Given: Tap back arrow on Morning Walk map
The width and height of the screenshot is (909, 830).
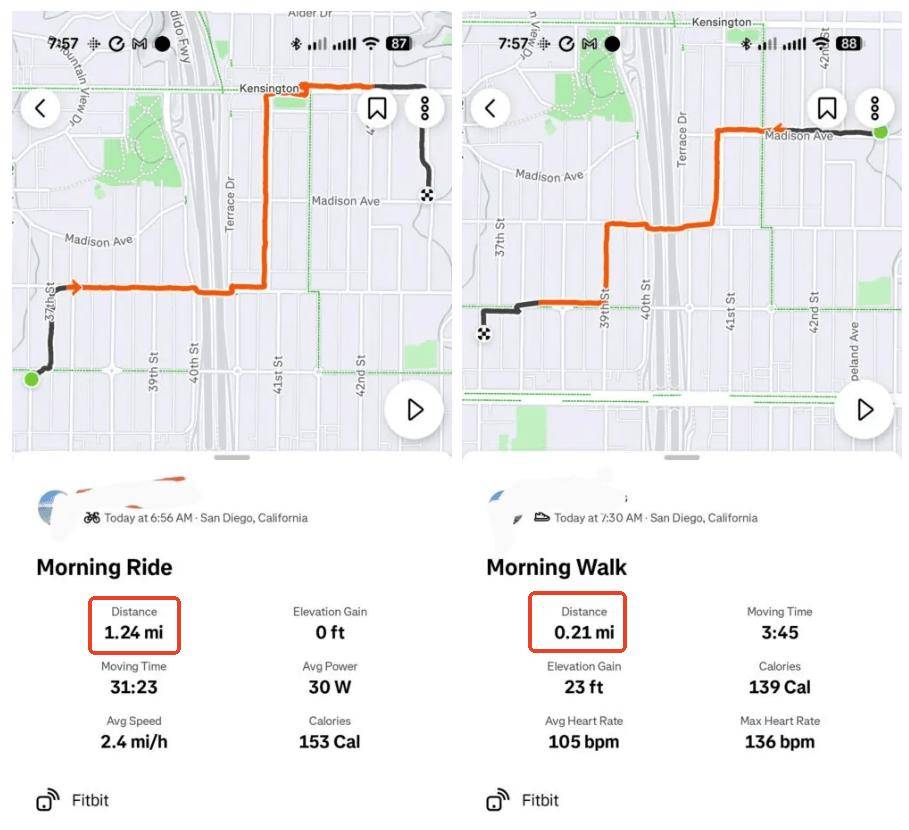Looking at the screenshot, I should pyautogui.click(x=490, y=108).
